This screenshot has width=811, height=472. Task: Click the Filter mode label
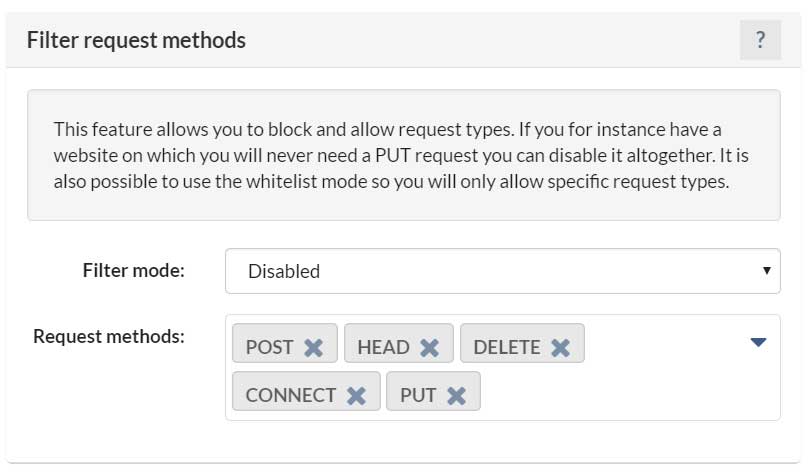(133, 270)
